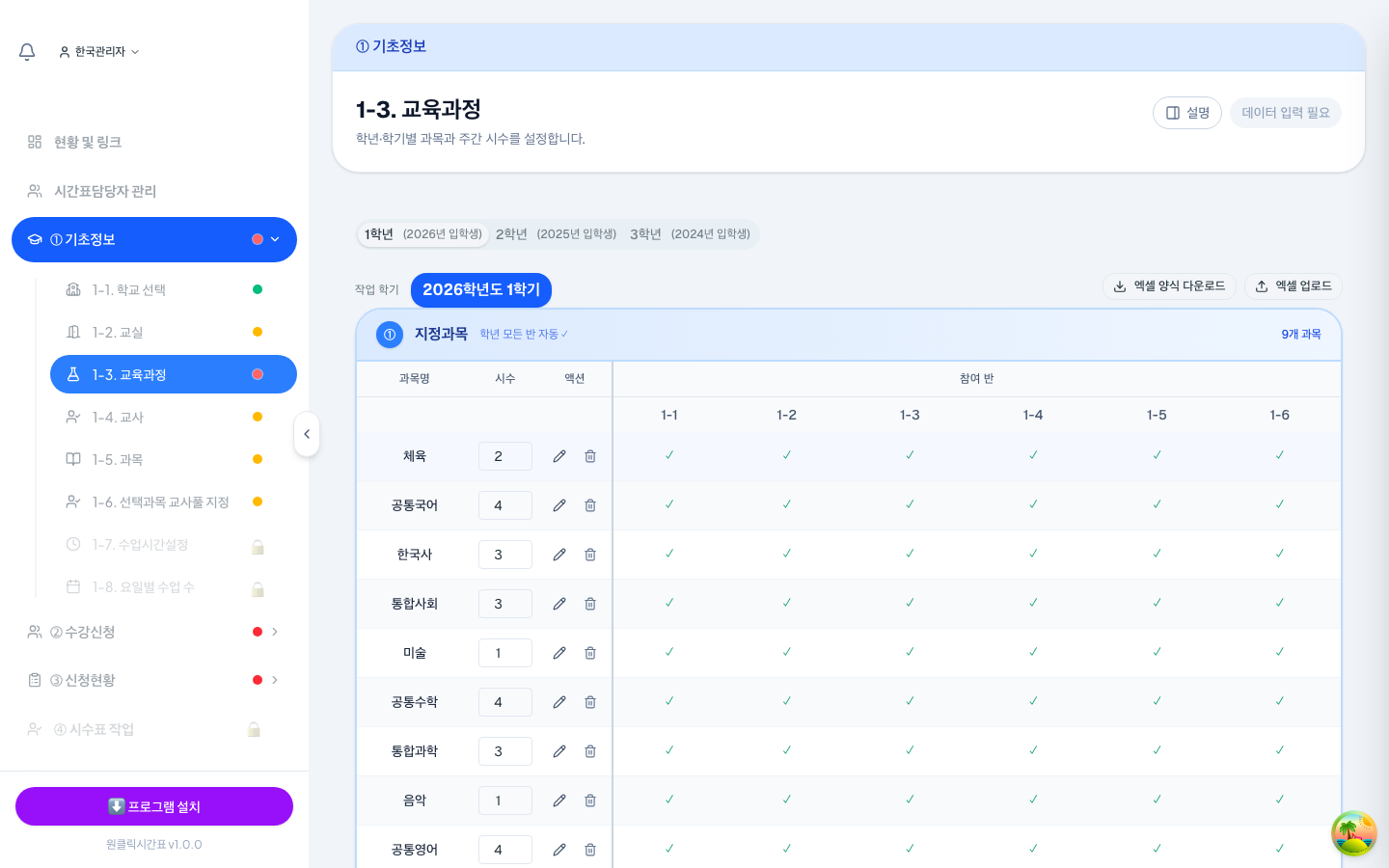Delete the 공통수학 subject trash icon
This screenshot has height=868, width=1389.
pos(590,702)
